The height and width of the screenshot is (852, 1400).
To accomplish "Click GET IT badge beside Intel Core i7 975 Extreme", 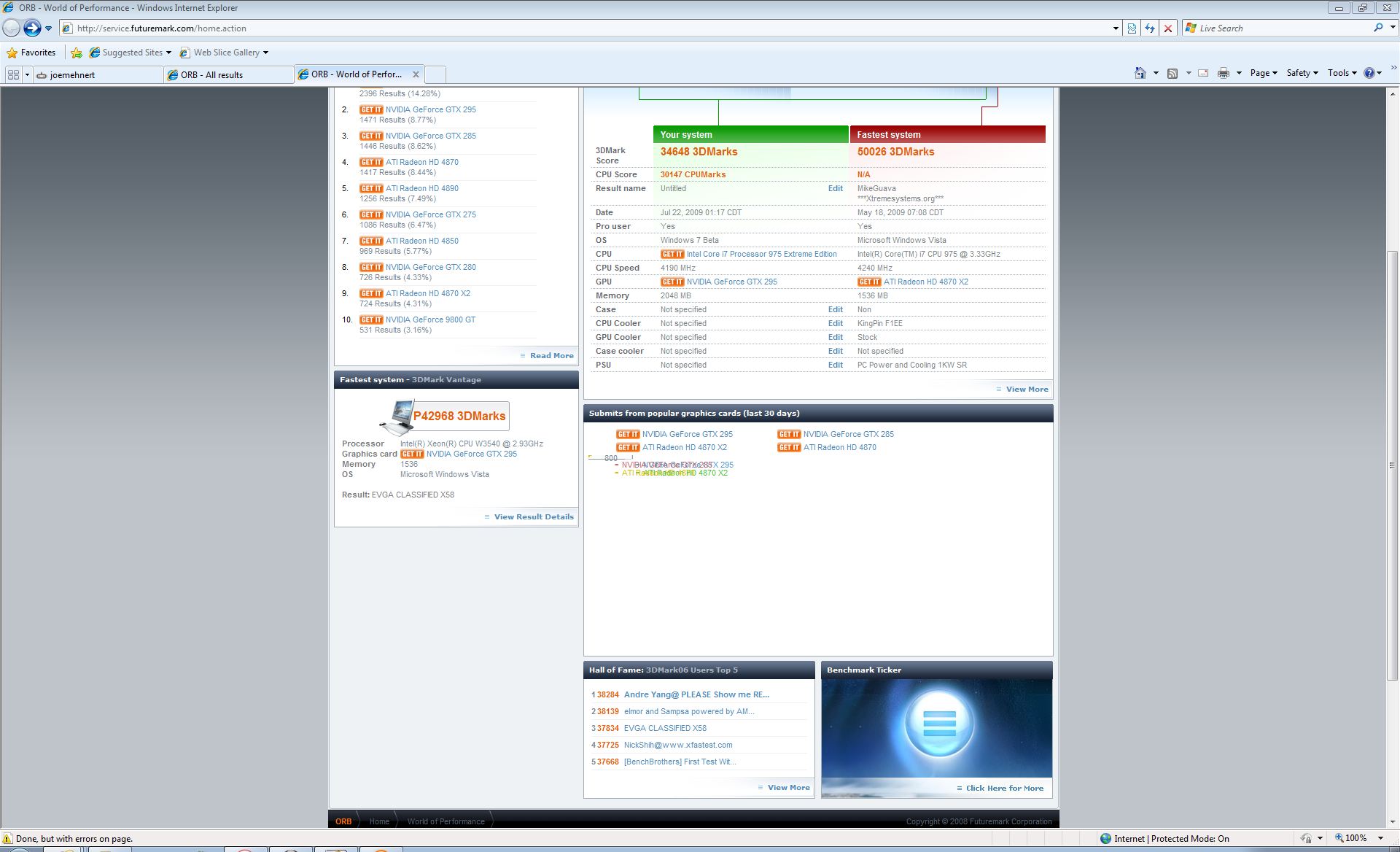I will 672,254.
